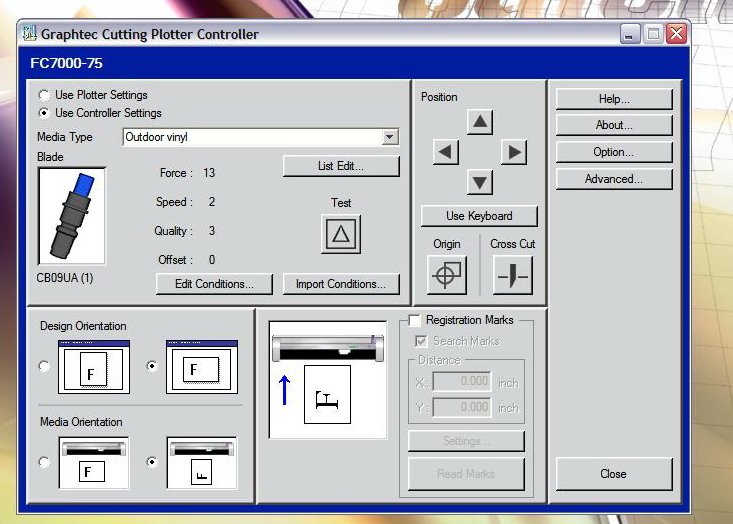Click the FC7000-75 model heading

pyautogui.click(x=66, y=63)
